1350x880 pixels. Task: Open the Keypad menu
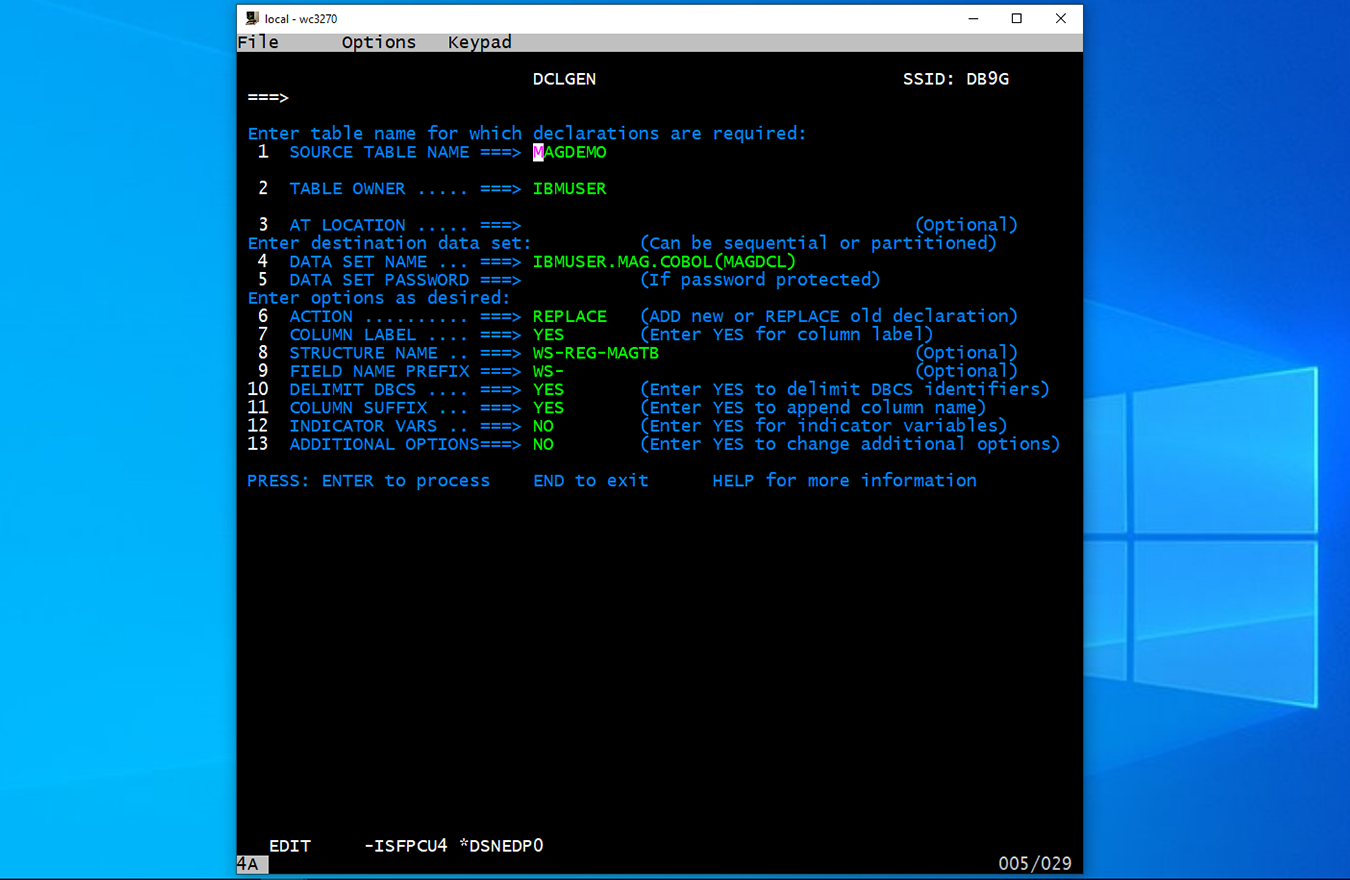click(x=479, y=42)
